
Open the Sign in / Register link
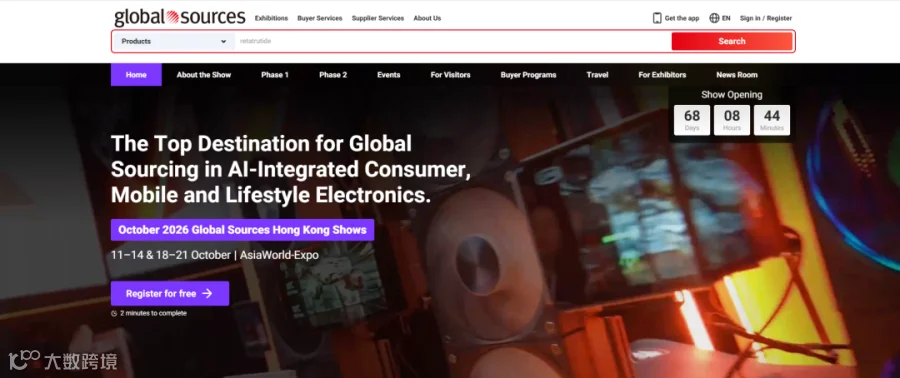(766, 18)
